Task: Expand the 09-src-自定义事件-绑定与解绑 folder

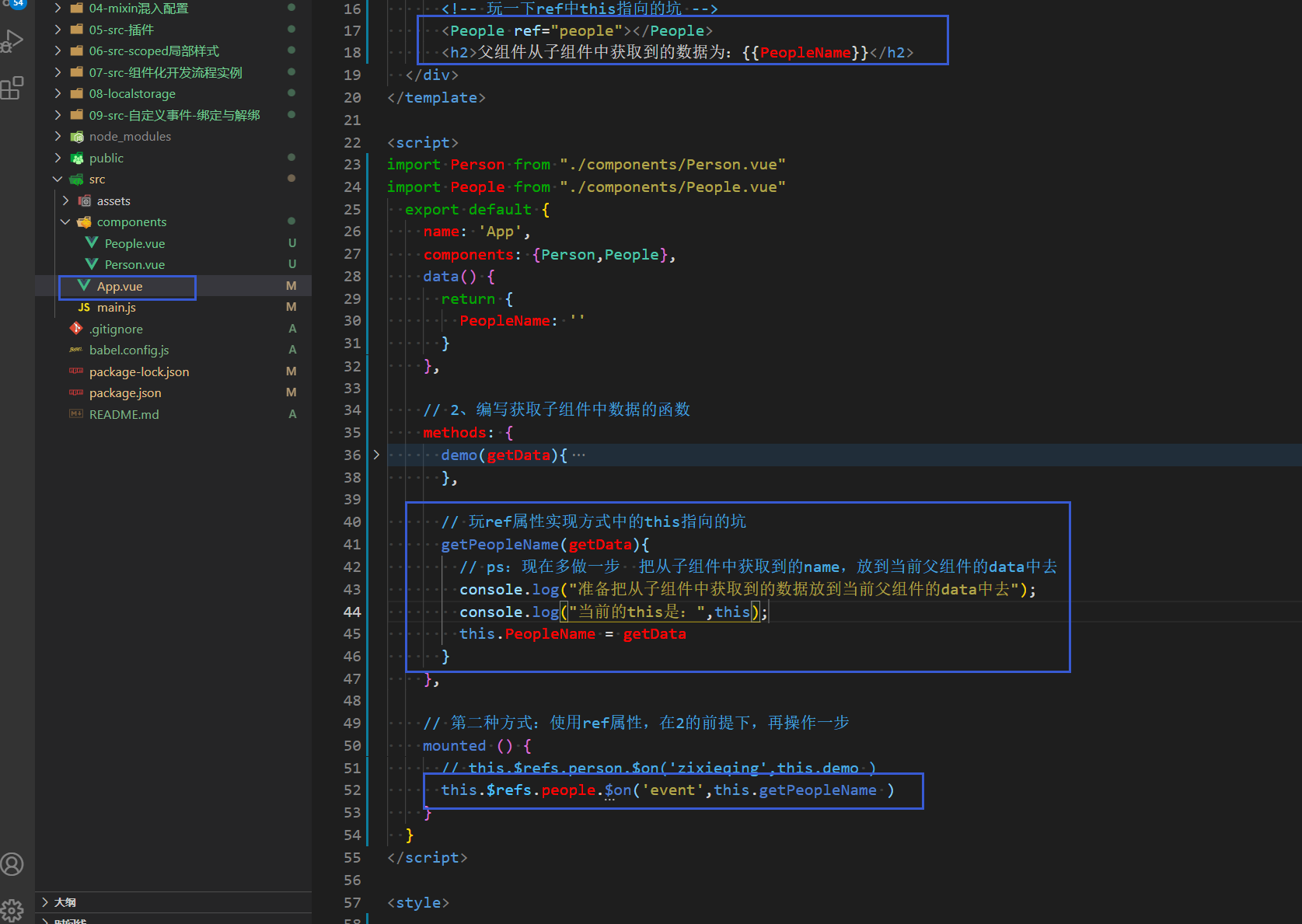Action: pos(58,115)
